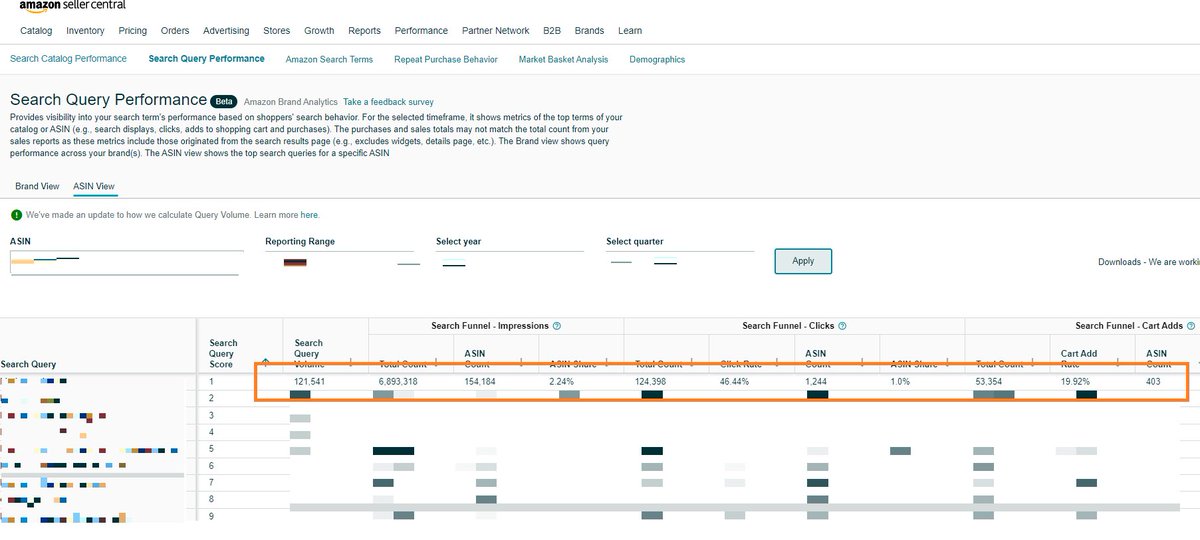Viewport: 1200px width, 540px height.
Task: Open the Reports menu
Action: (365, 31)
